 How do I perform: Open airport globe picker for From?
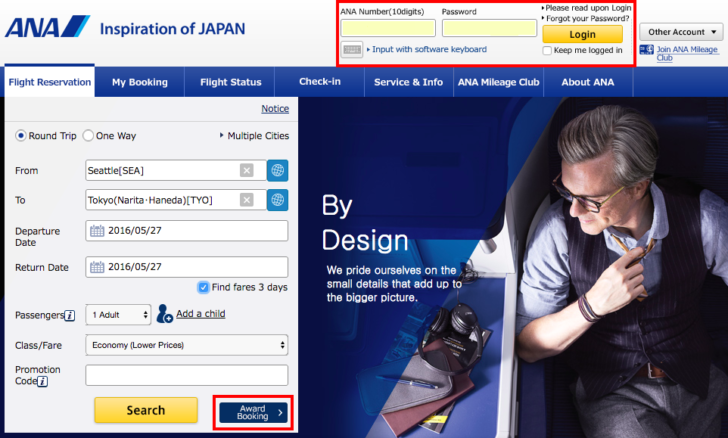click(278, 170)
